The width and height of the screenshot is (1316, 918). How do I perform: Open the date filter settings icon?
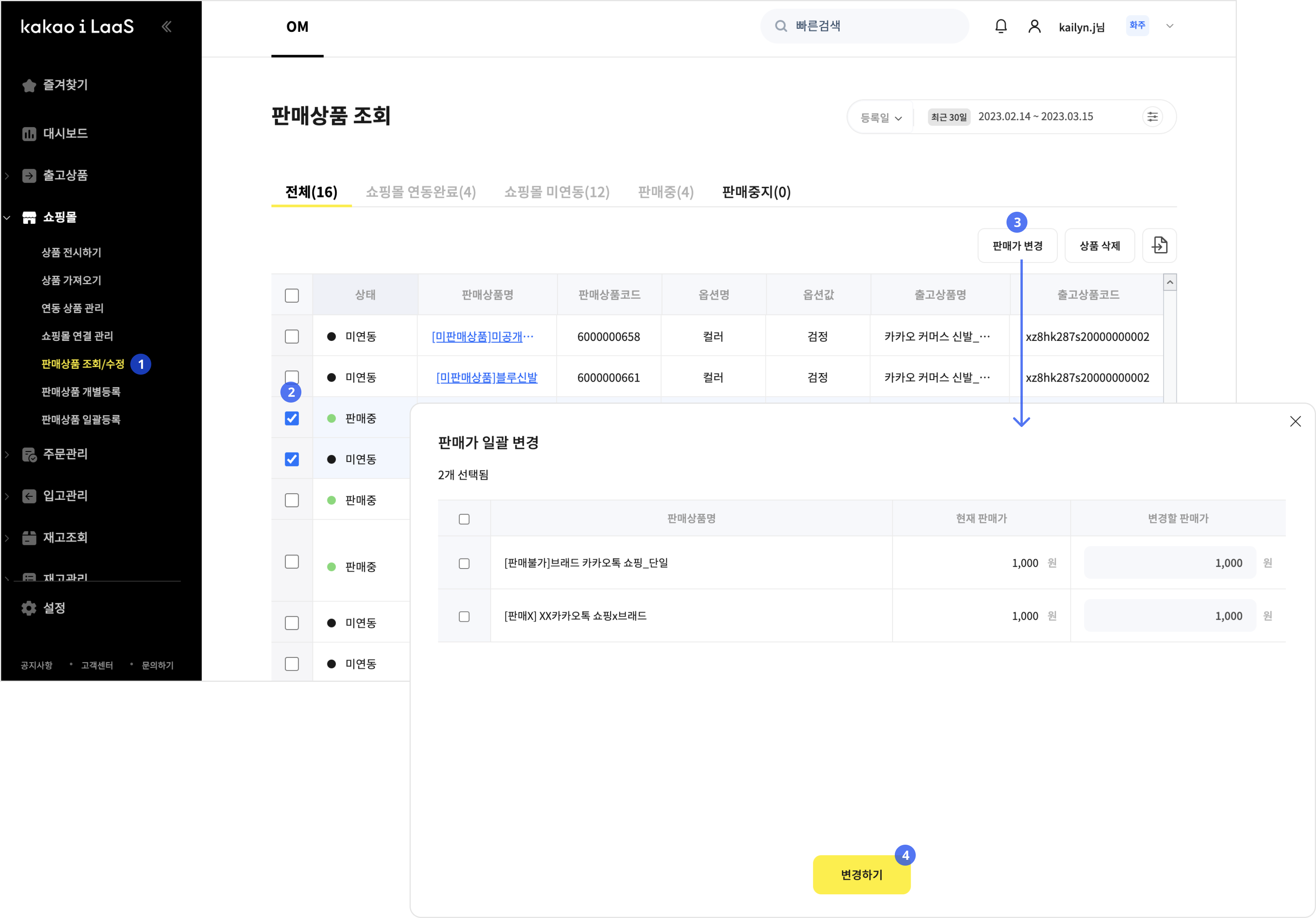coord(1152,117)
